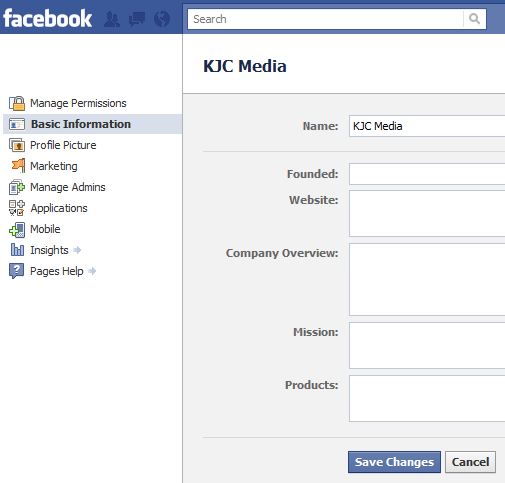The image size is (505, 483).
Task: Click into the Founded field
Action: click(x=427, y=174)
